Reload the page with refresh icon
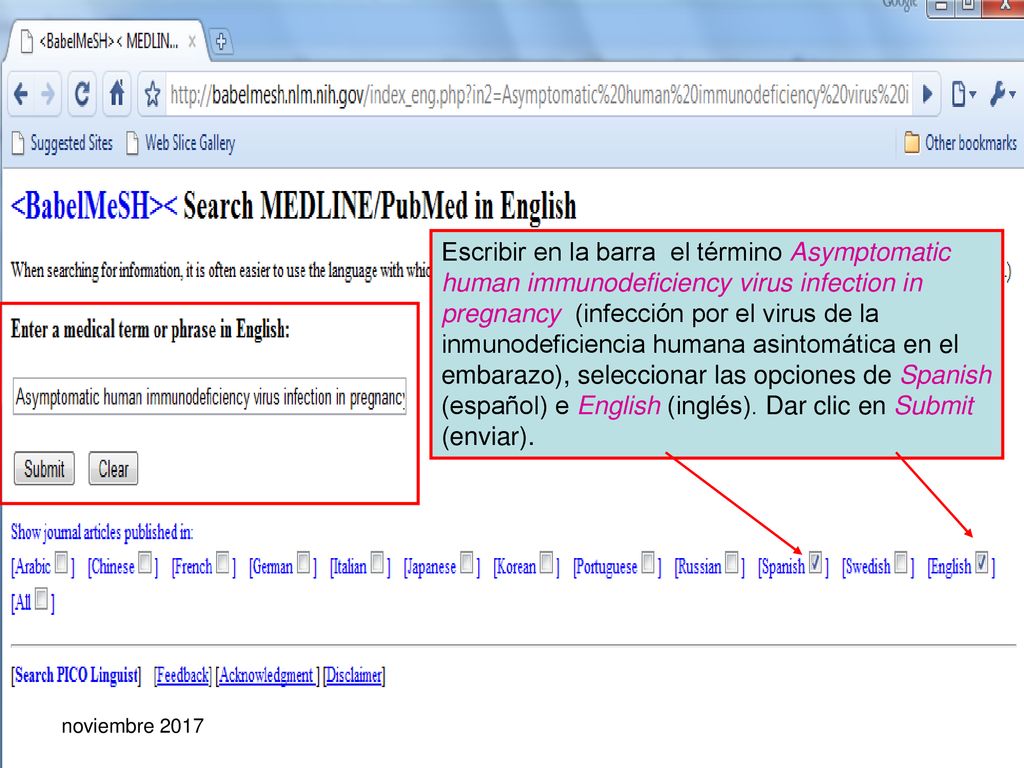1024x768 pixels. [x=82, y=95]
